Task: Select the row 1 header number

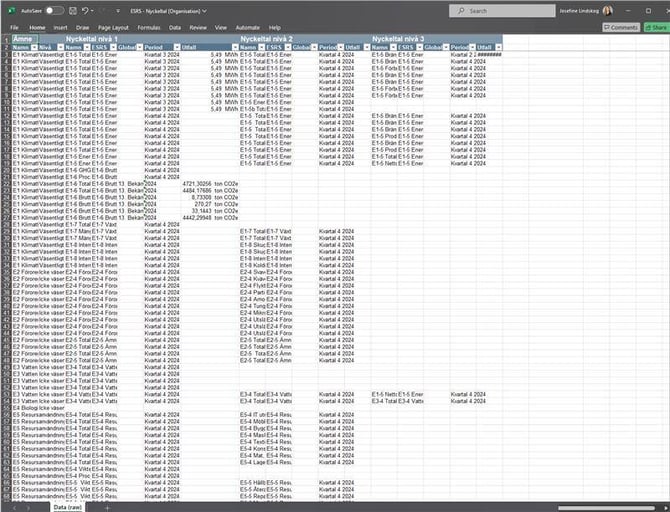Action: (6, 39)
